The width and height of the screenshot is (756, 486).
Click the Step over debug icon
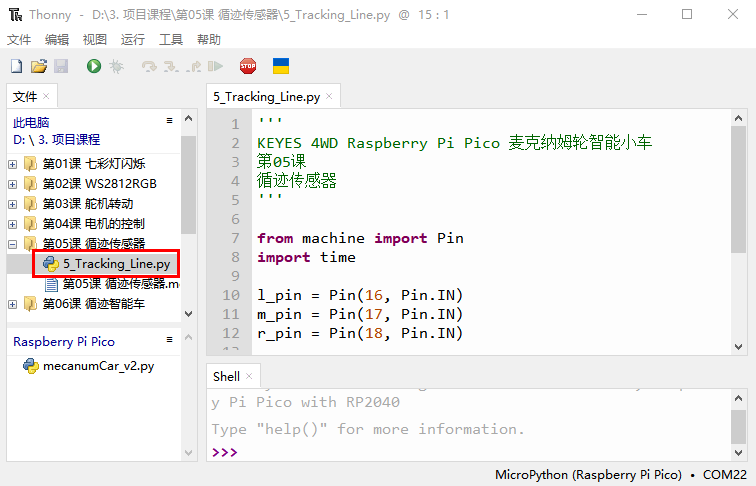click(x=149, y=66)
